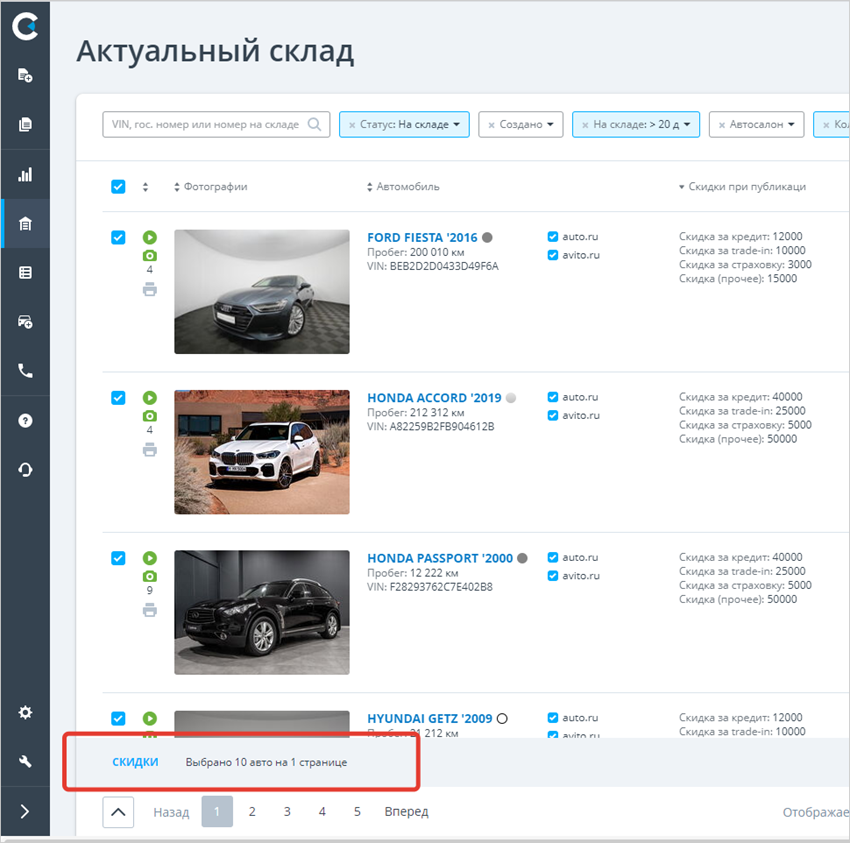This screenshot has height=843, width=850.
Task: Click the green camera icon for Honda Accord
Action: coord(150,416)
